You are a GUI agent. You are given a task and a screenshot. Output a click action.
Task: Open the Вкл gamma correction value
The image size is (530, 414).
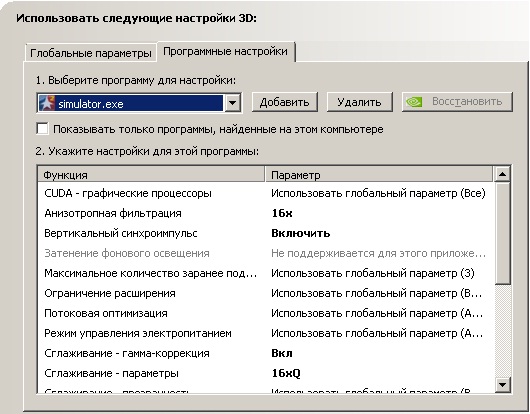[x=282, y=353]
